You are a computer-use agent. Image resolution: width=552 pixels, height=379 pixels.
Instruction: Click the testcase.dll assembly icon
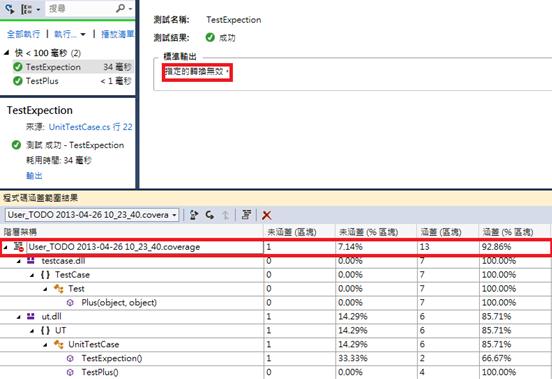click(x=31, y=261)
